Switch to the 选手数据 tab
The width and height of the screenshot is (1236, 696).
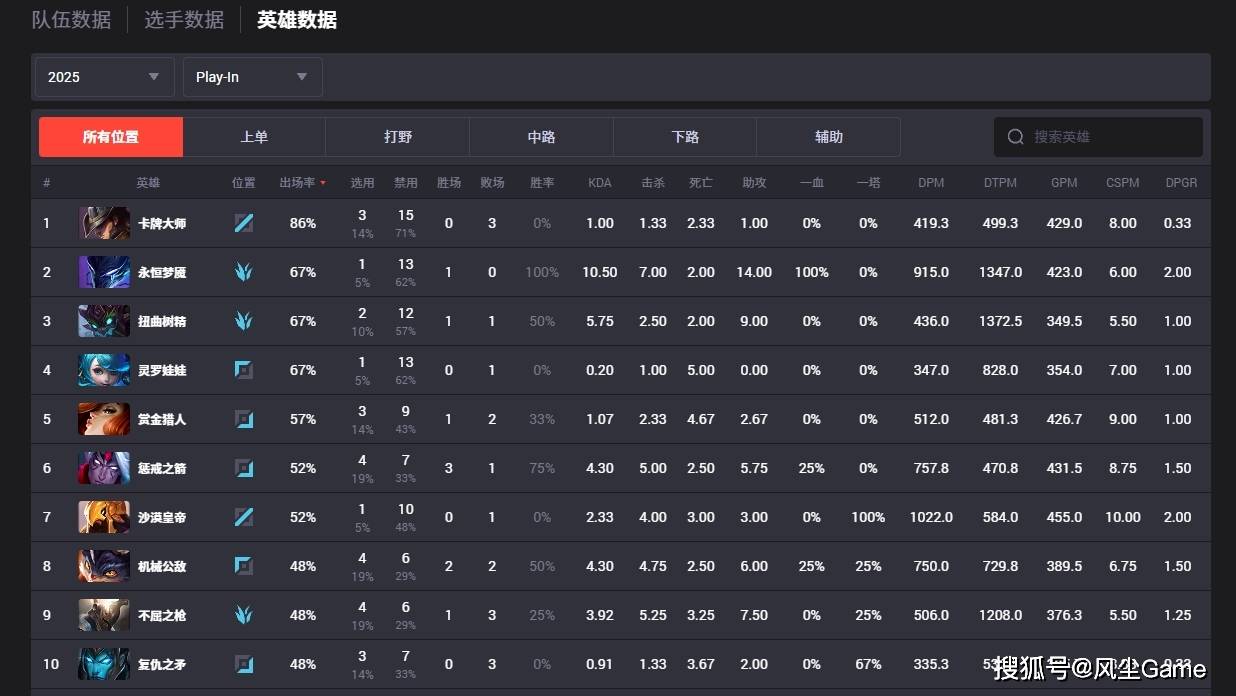coord(184,20)
